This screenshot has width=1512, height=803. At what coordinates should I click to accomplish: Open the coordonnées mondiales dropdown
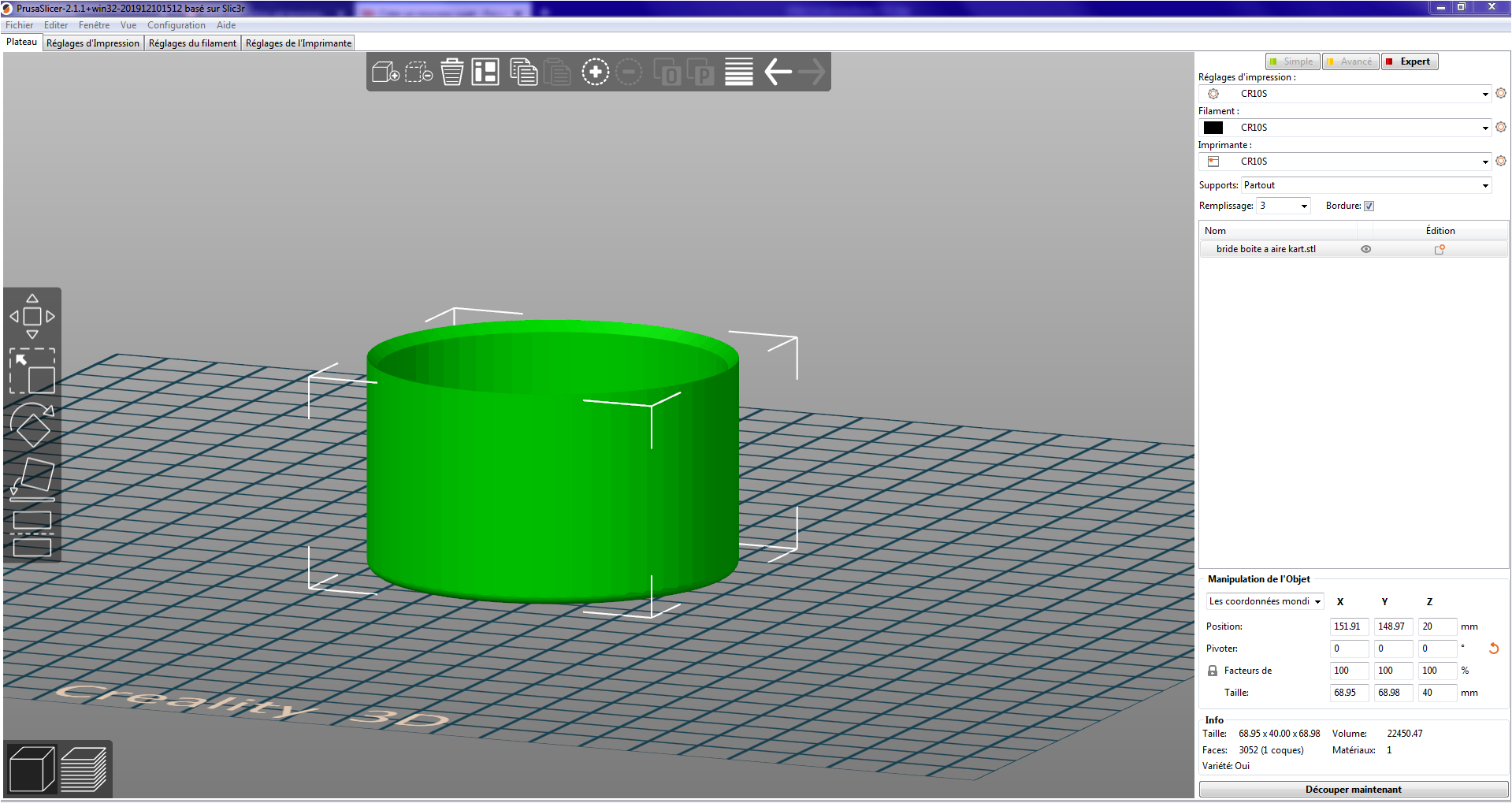coord(1265,601)
